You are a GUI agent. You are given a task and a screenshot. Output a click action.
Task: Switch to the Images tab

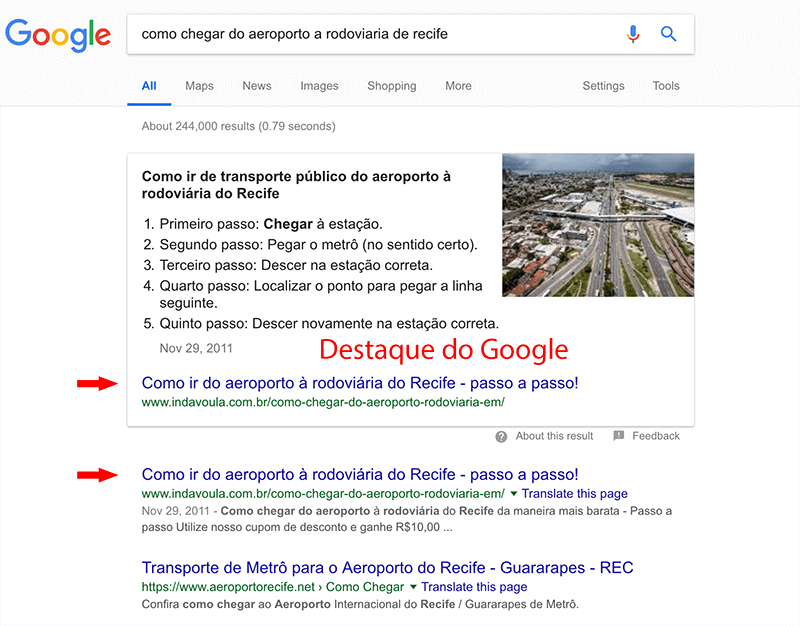click(319, 86)
